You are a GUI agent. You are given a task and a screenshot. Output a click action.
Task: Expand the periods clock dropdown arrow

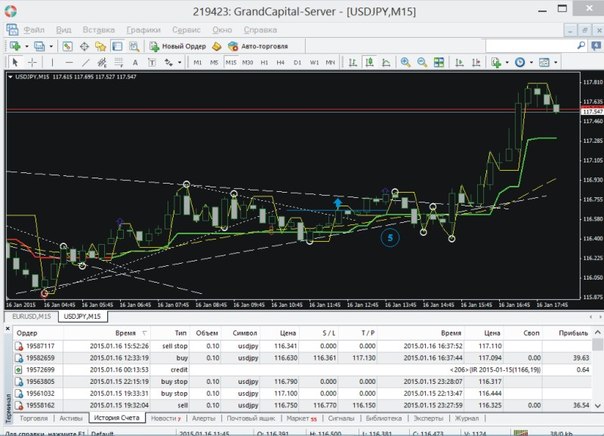click(x=531, y=62)
